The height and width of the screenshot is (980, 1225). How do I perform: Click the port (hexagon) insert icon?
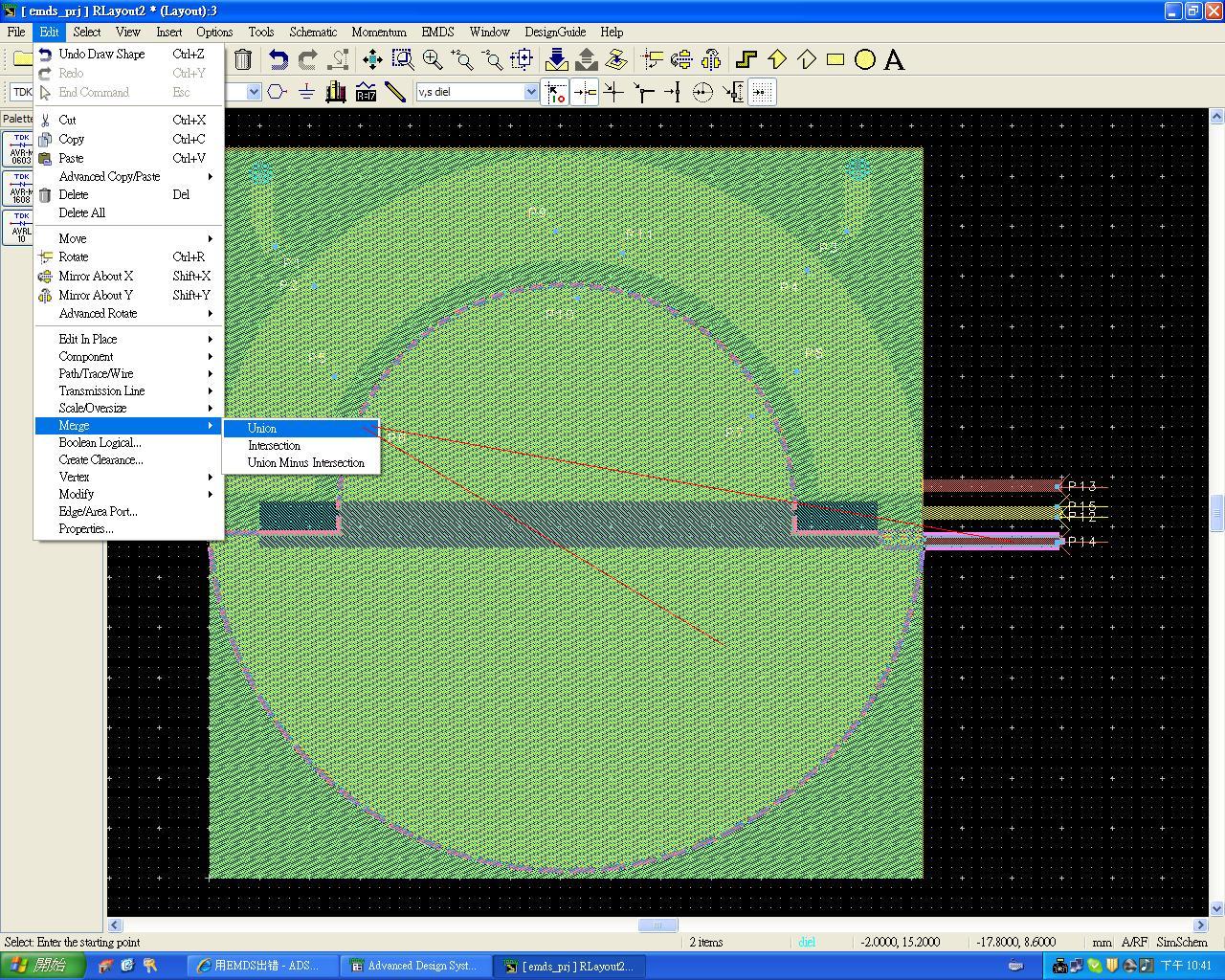pos(277,92)
